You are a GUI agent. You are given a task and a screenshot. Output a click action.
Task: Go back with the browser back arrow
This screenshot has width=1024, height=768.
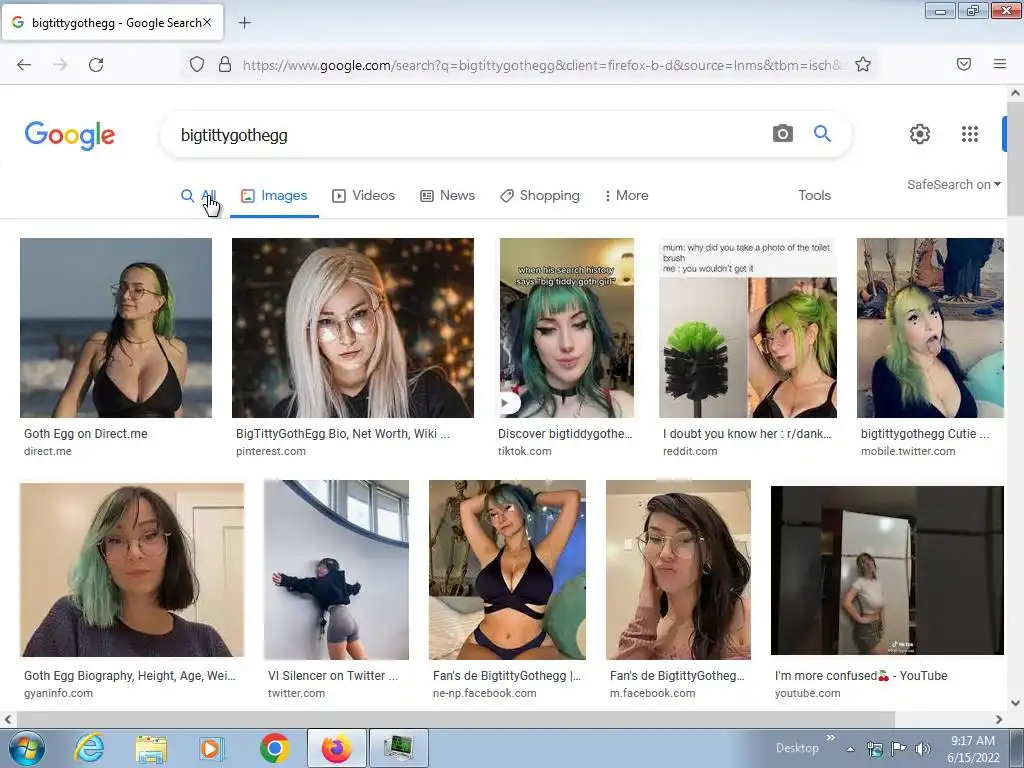[24, 65]
